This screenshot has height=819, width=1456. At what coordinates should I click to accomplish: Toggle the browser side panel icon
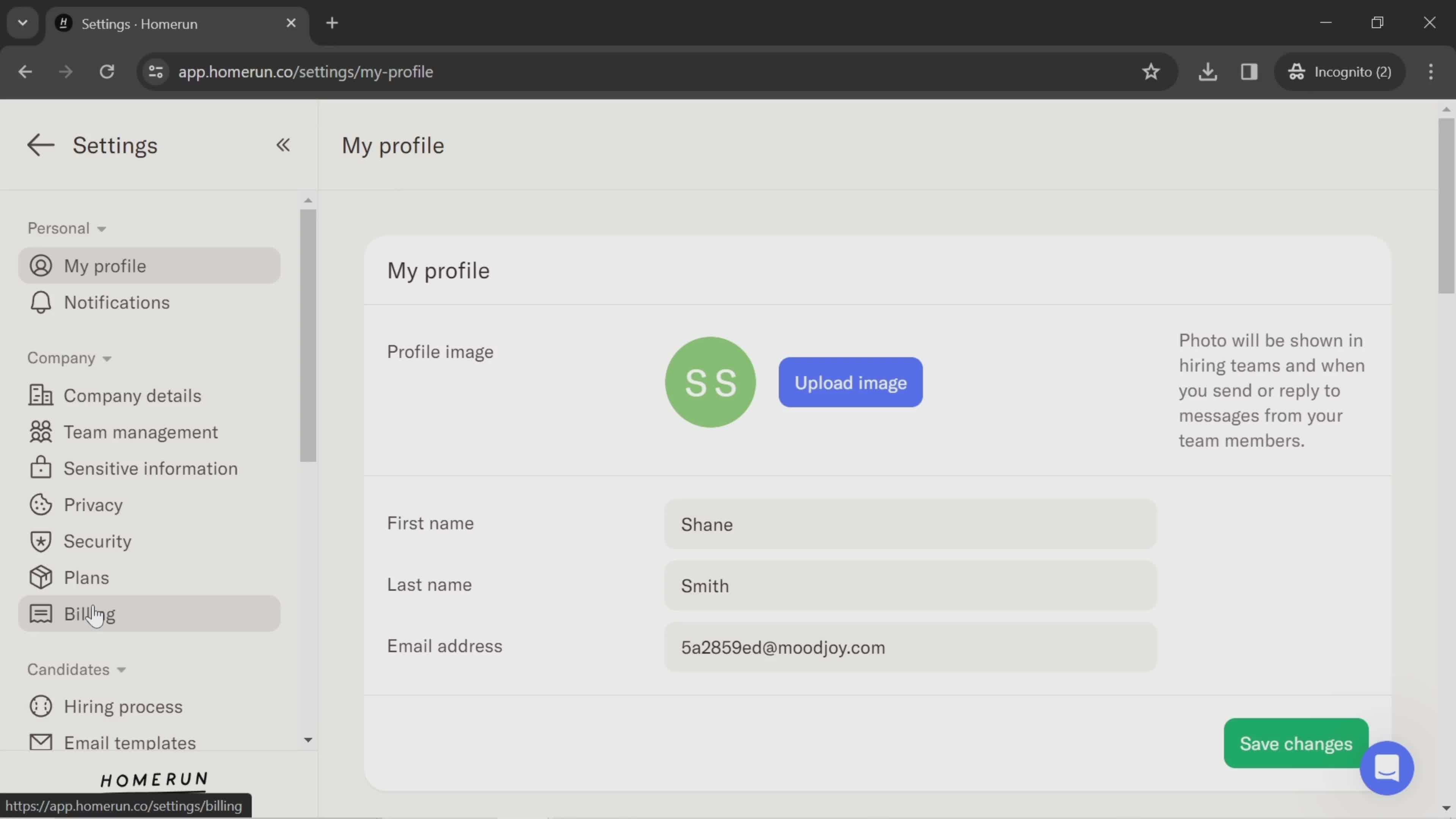pyautogui.click(x=1249, y=72)
